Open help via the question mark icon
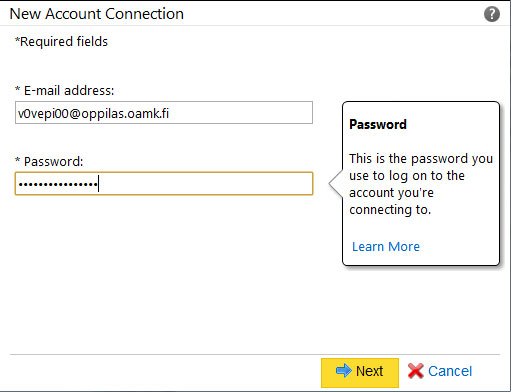Image resolution: width=511 pixels, height=392 pixels. pos(492,14)
